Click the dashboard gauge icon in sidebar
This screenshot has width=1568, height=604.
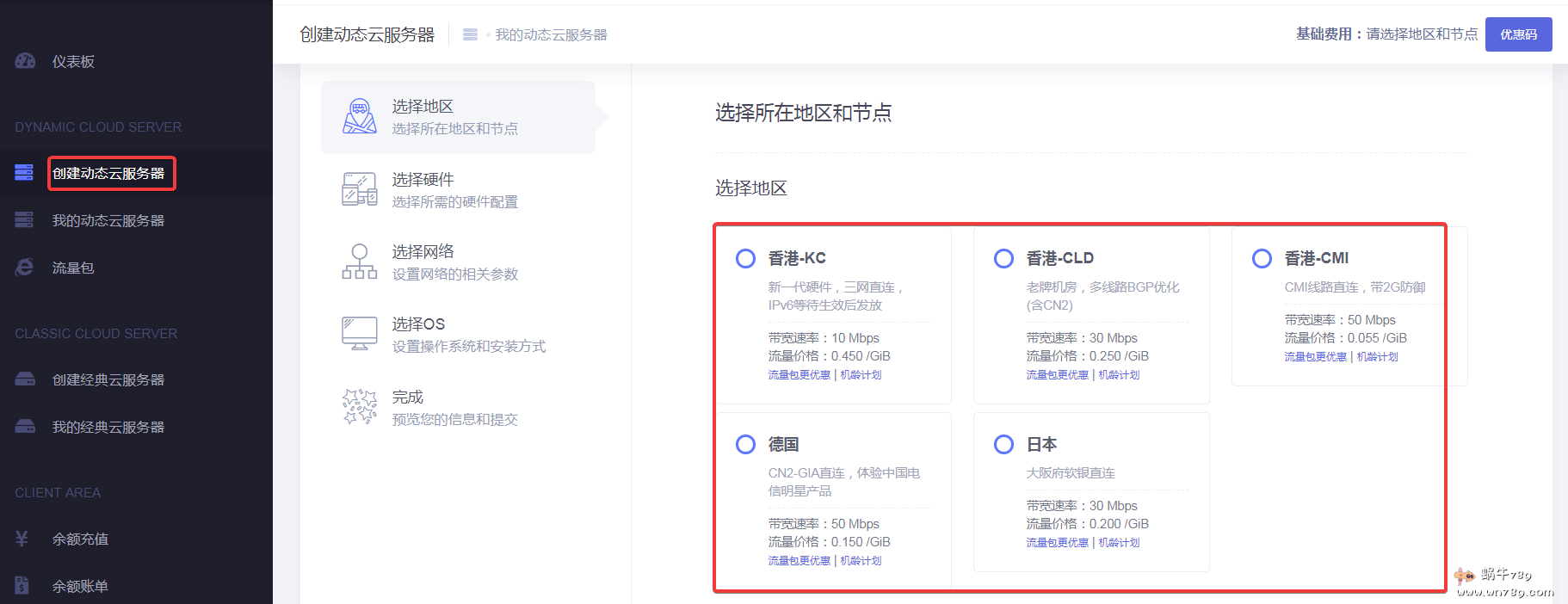25,61
